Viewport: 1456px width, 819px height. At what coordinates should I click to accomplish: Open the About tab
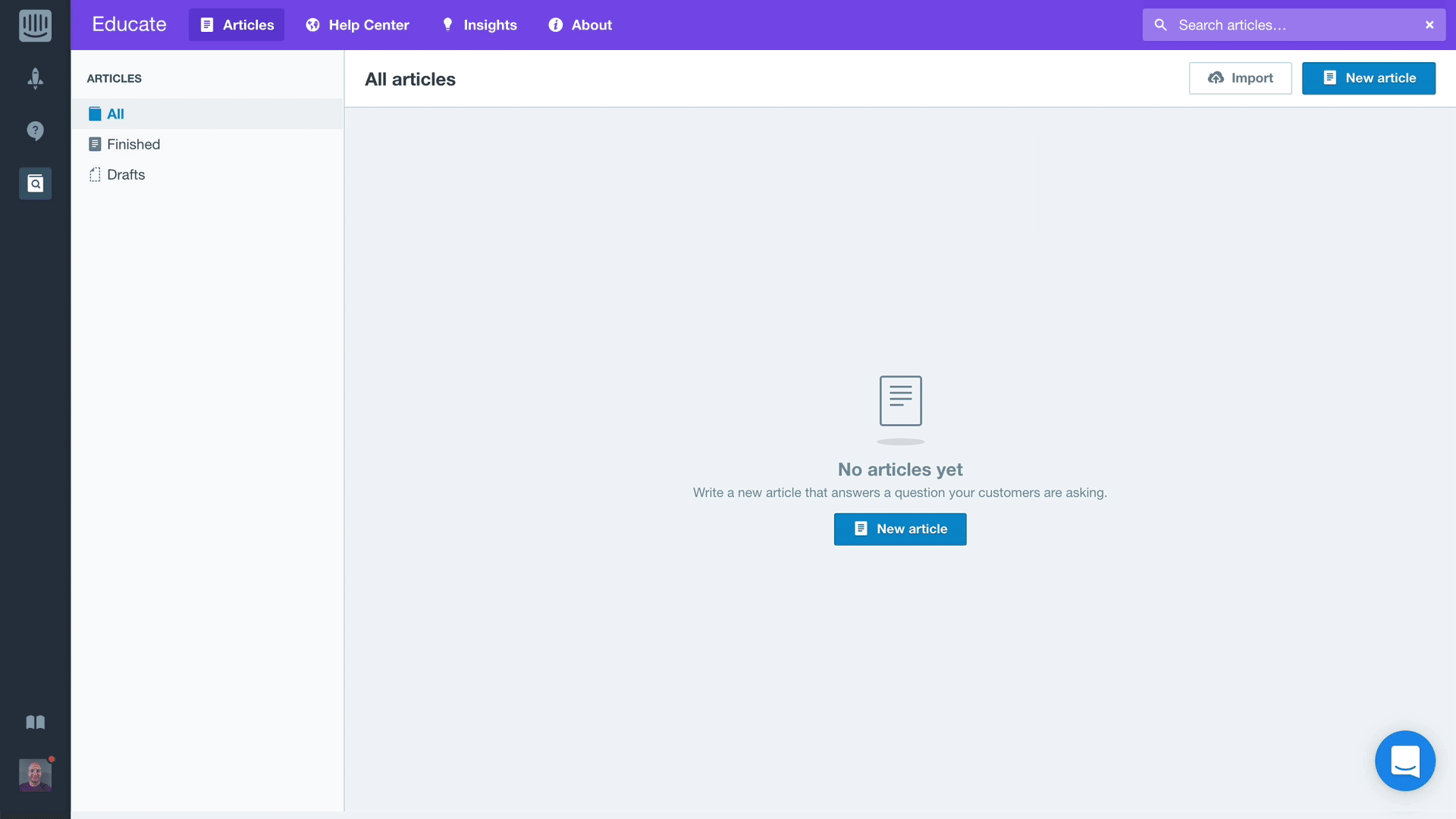point(580,25)
